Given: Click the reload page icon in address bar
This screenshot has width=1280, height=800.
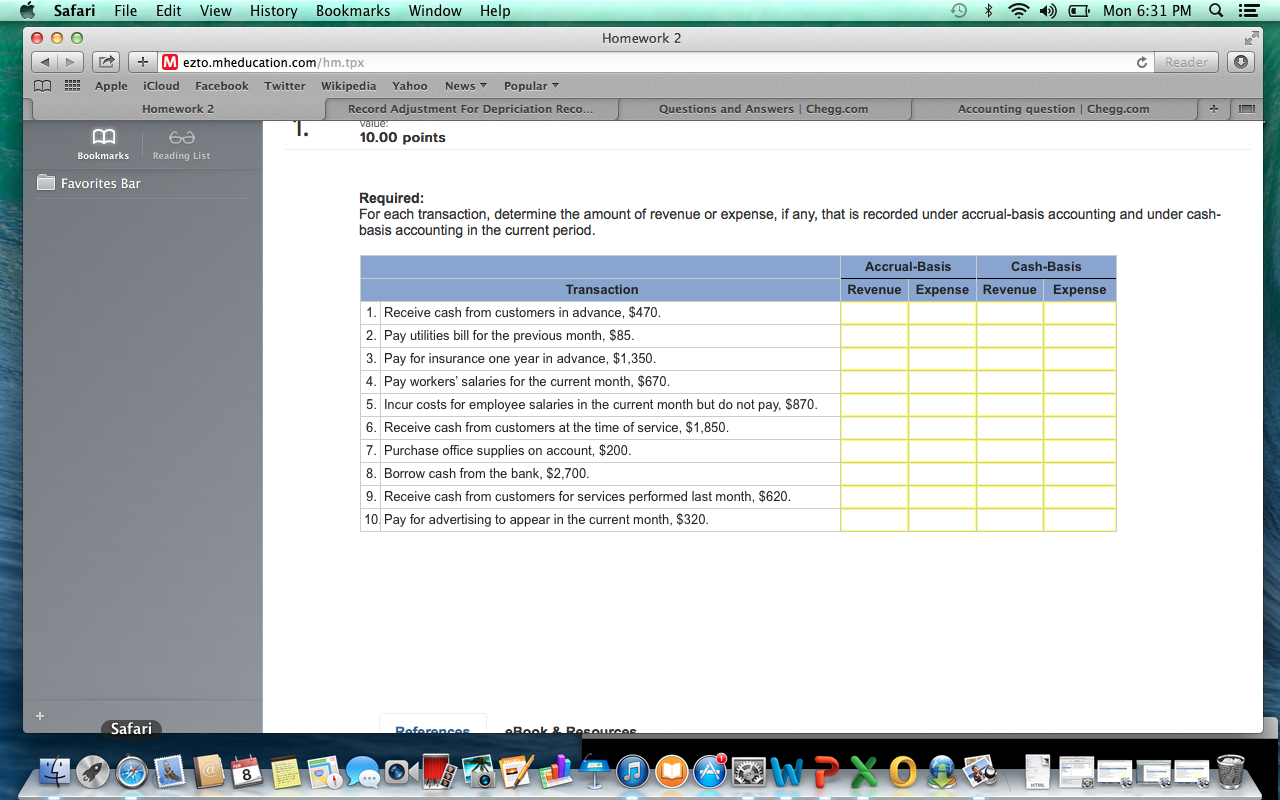Looking at the screenshot, I should point(1141,62).
